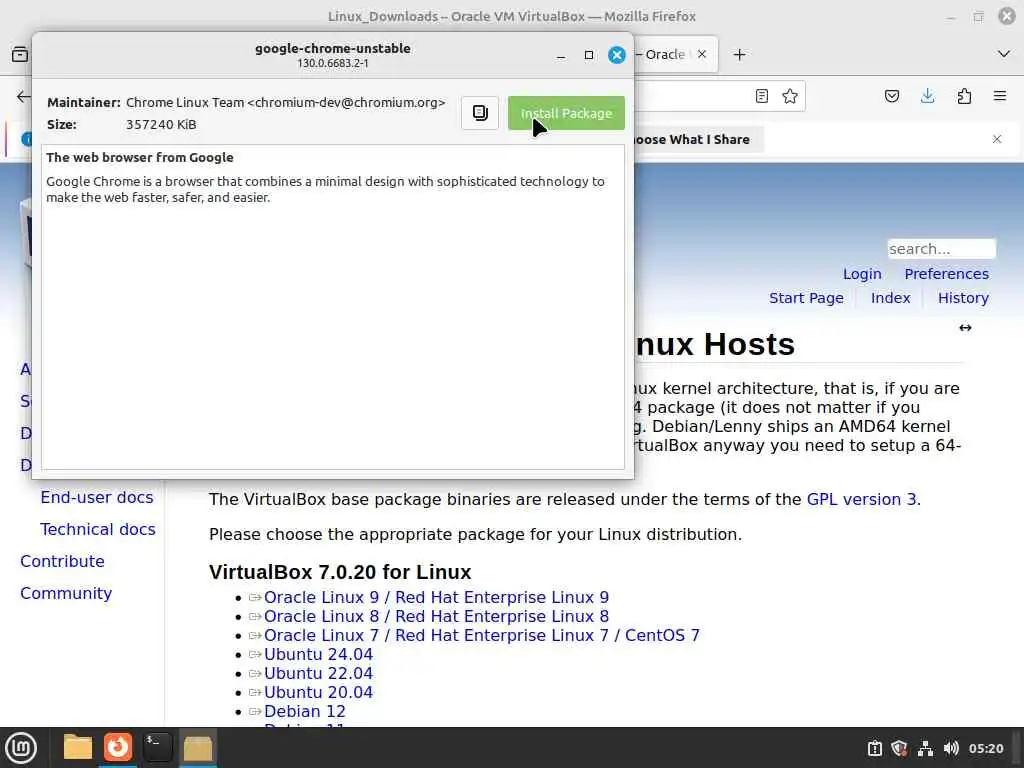Expand the list all tabs chevron
1024x768 pixels.
point(1004,54)
